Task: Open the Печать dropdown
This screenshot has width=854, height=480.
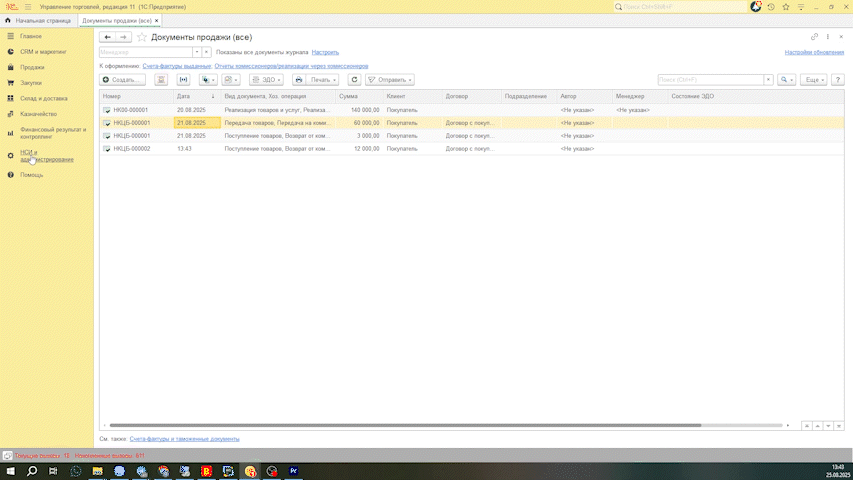Action: pos(322,80)
